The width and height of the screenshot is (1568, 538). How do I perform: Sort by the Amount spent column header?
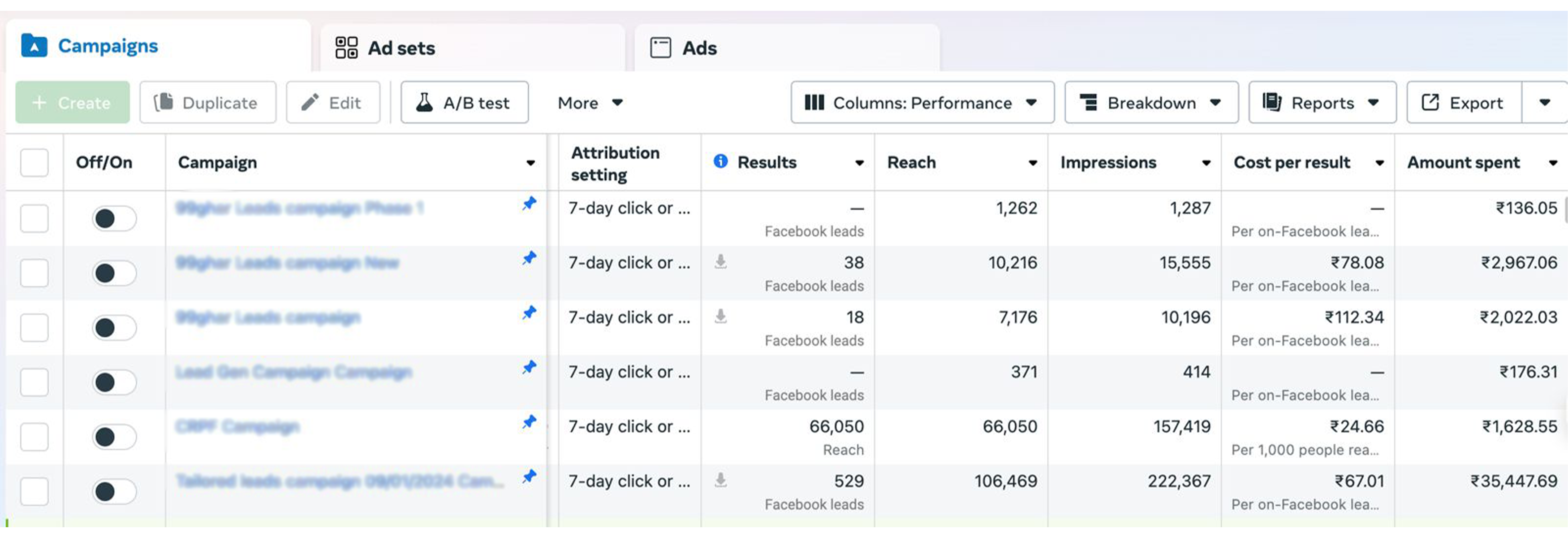tap(1463, 163)
